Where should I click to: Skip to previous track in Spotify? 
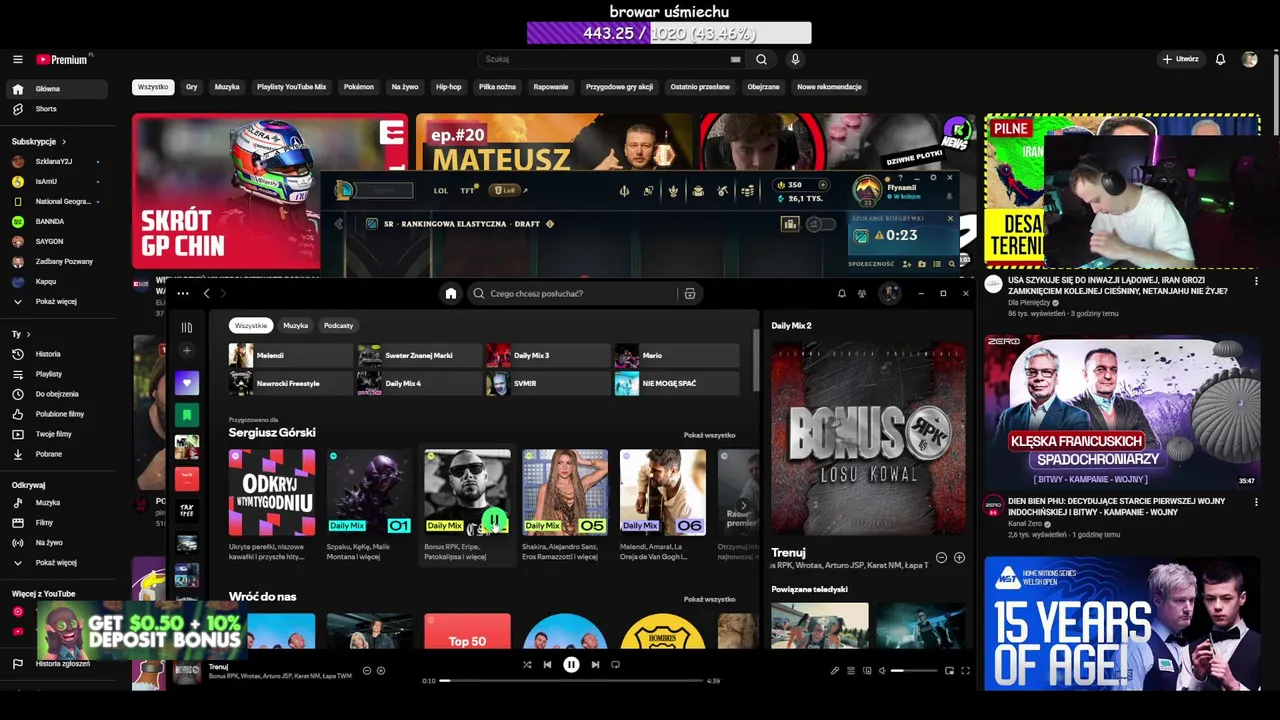click(x=547, y=664)
